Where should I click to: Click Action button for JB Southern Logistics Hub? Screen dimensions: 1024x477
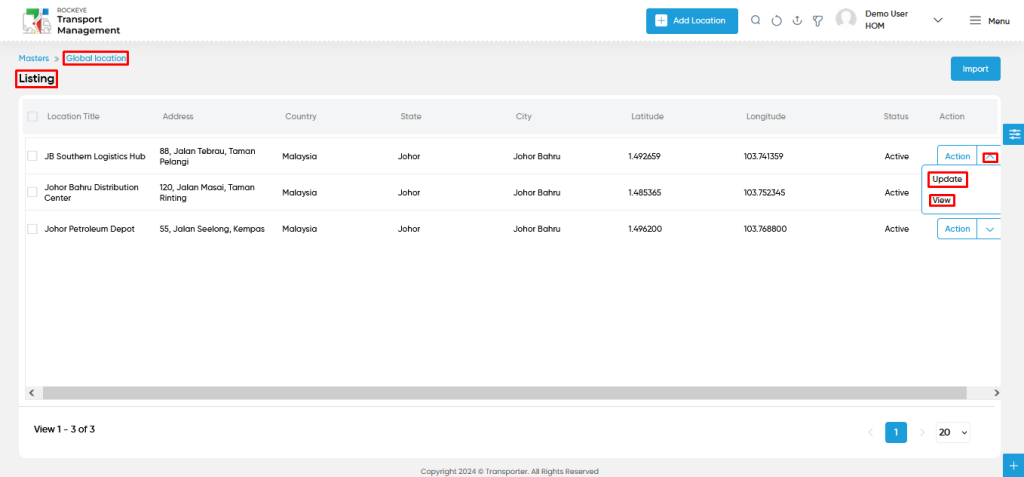[957, 156]
